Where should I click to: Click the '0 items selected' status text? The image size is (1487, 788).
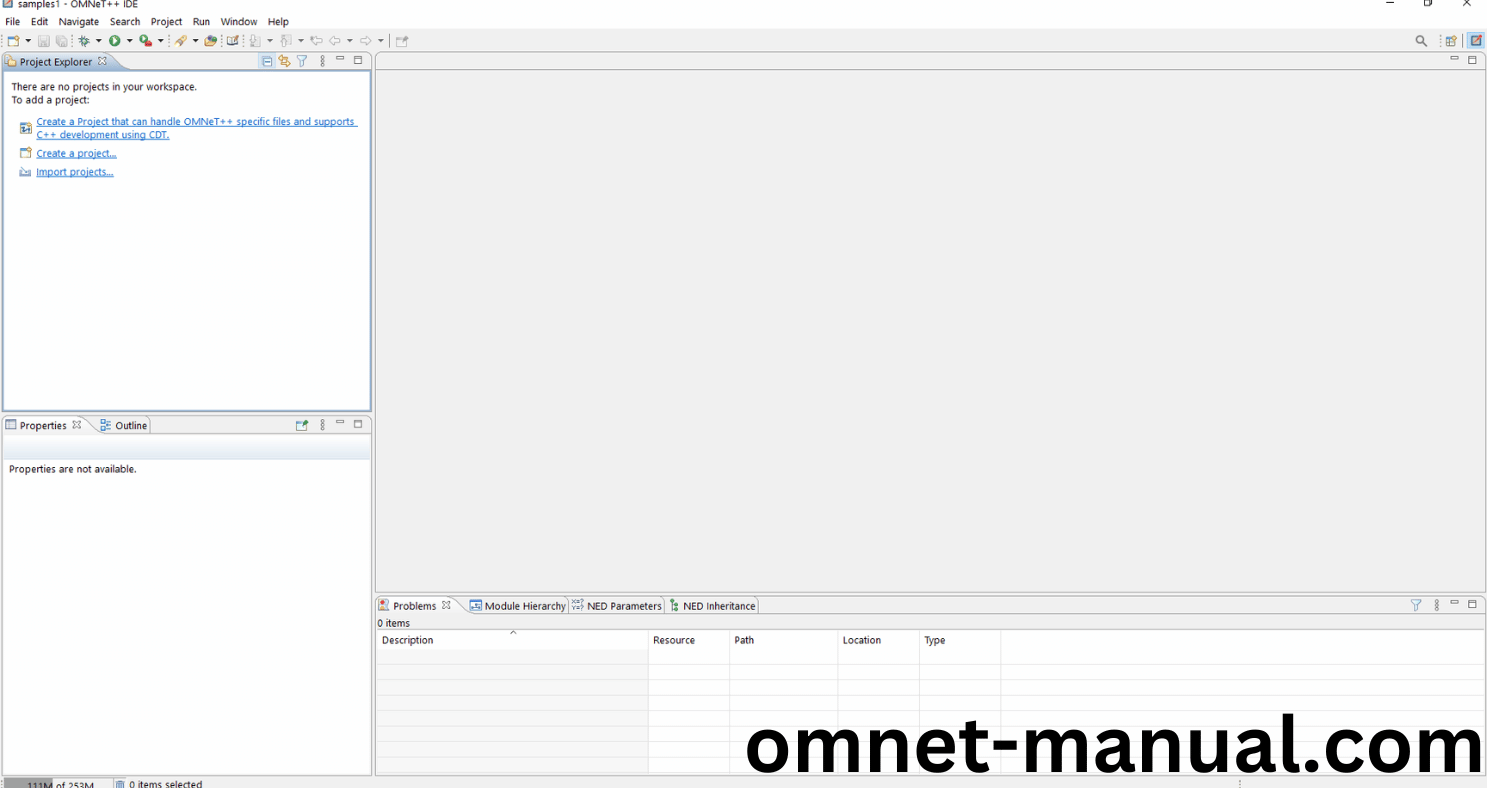coord(165,784)
